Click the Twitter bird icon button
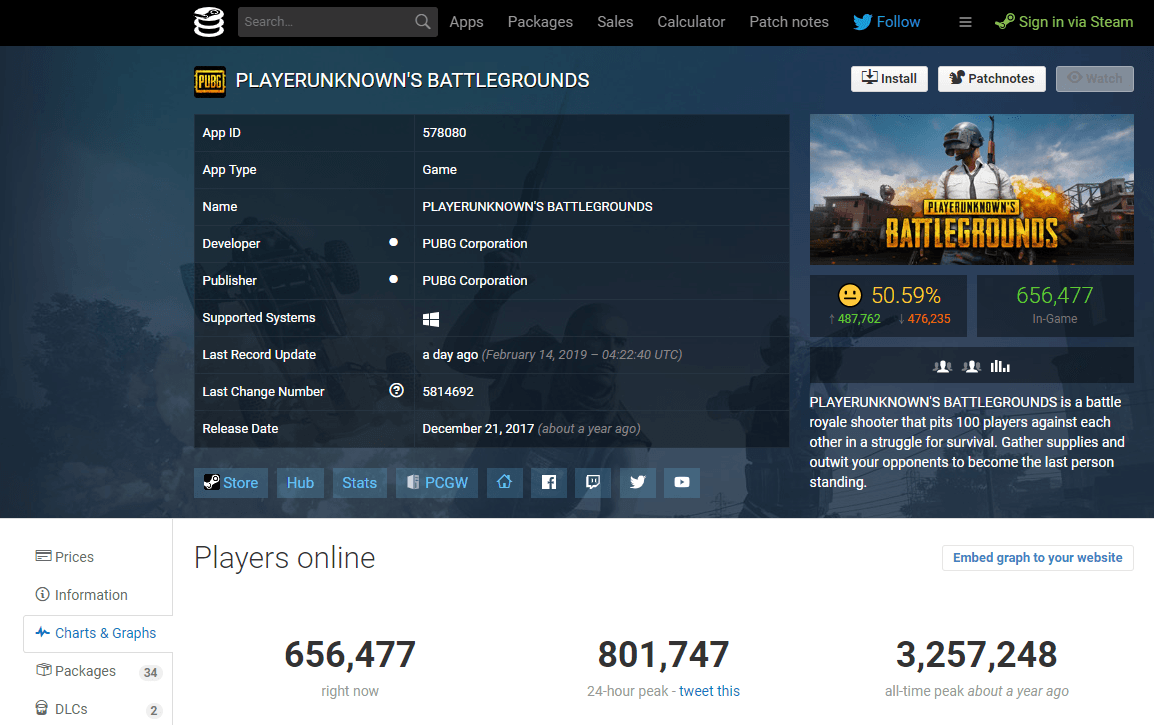Screen dimensions: 1154x725 click(x=637, y=483)
